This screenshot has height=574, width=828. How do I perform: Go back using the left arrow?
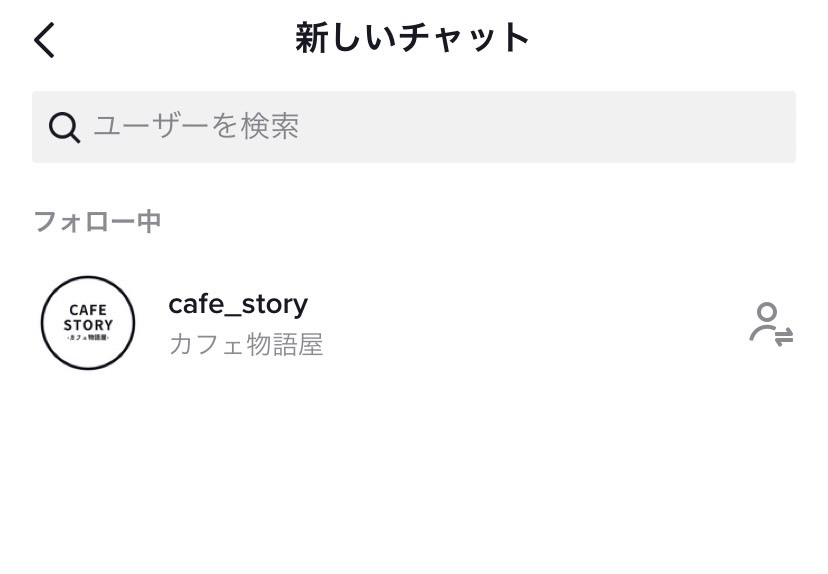(x=44, y=40)
